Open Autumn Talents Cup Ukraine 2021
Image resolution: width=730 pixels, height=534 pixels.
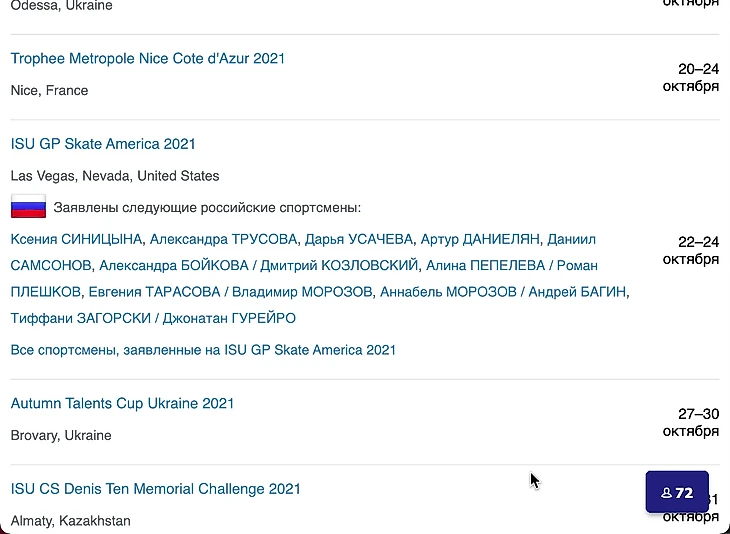122,403
